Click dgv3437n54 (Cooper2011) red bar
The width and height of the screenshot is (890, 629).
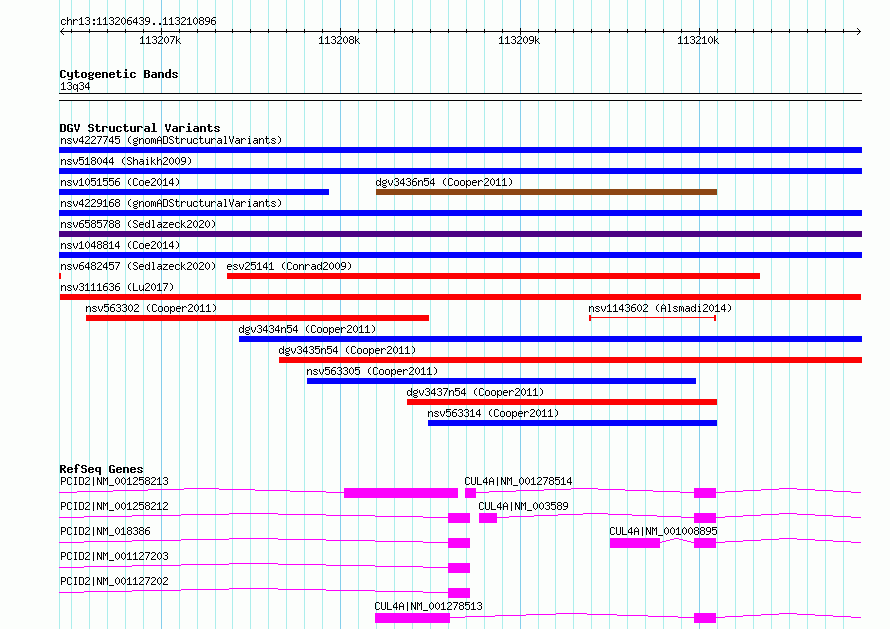pos(562,402)
